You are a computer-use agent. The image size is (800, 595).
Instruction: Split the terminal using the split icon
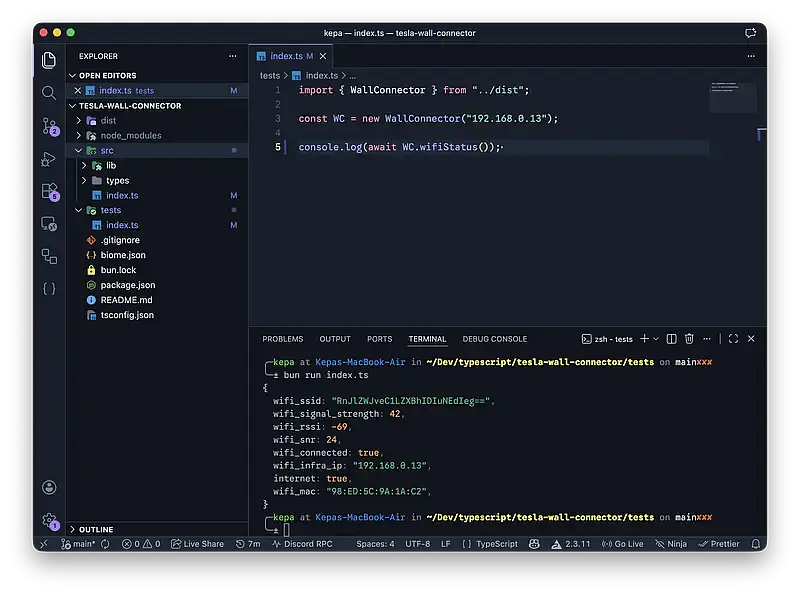tap(670, 338)
